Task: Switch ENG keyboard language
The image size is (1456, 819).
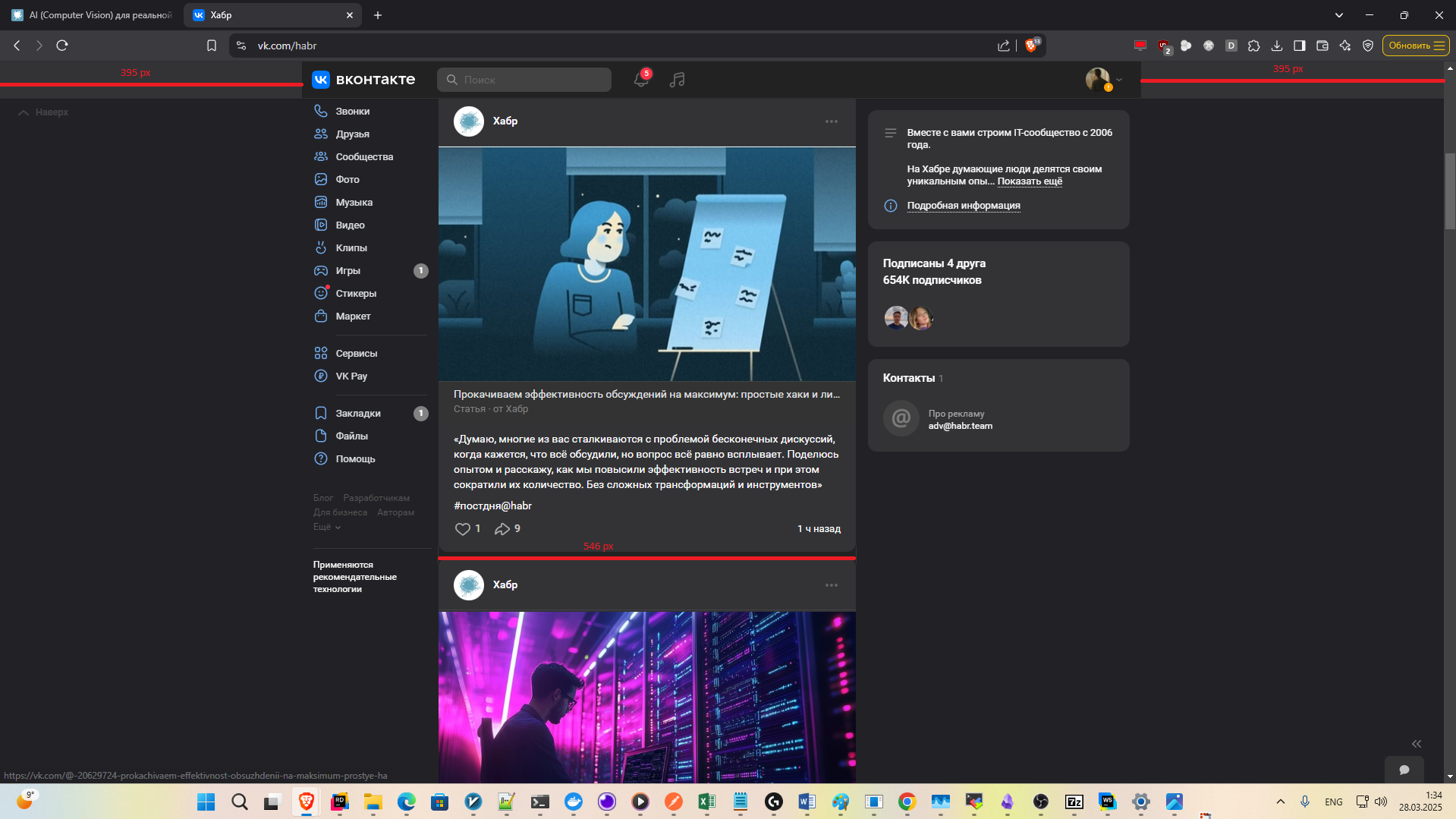Action: 1334,802
